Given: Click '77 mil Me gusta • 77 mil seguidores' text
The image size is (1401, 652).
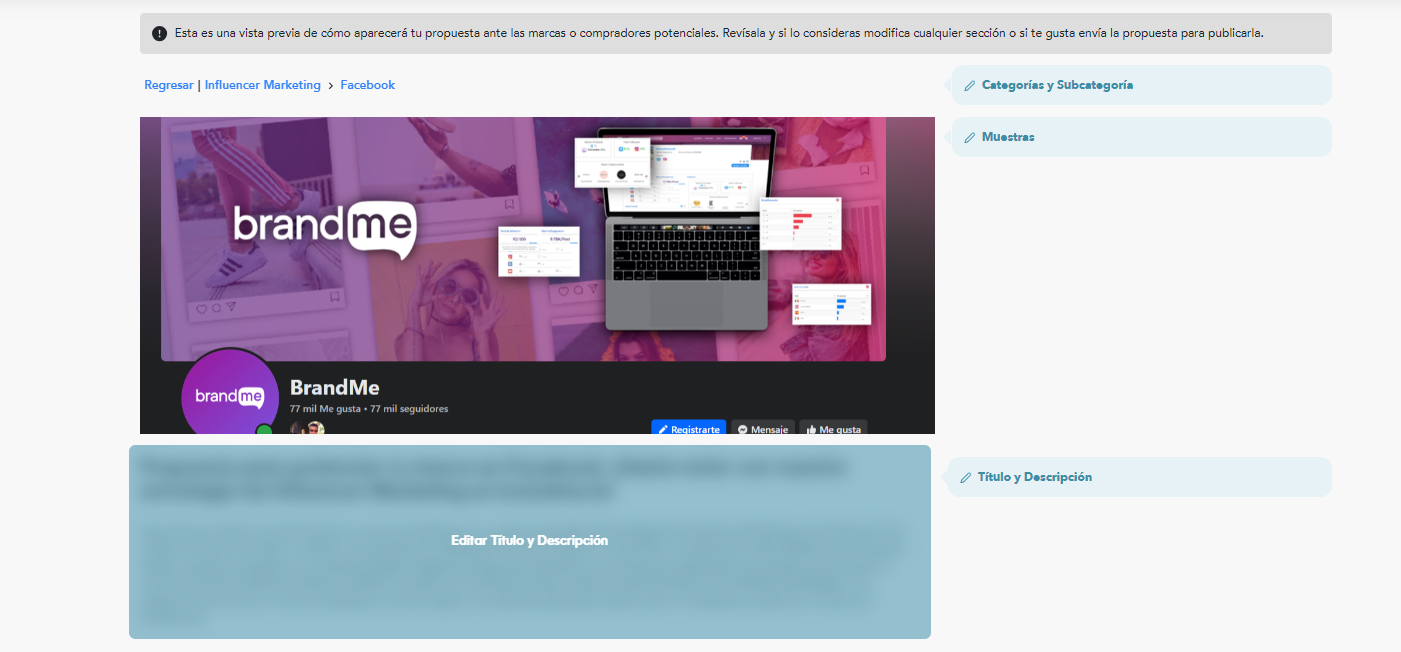Looking at the screenshot, I should pos(369,409).
